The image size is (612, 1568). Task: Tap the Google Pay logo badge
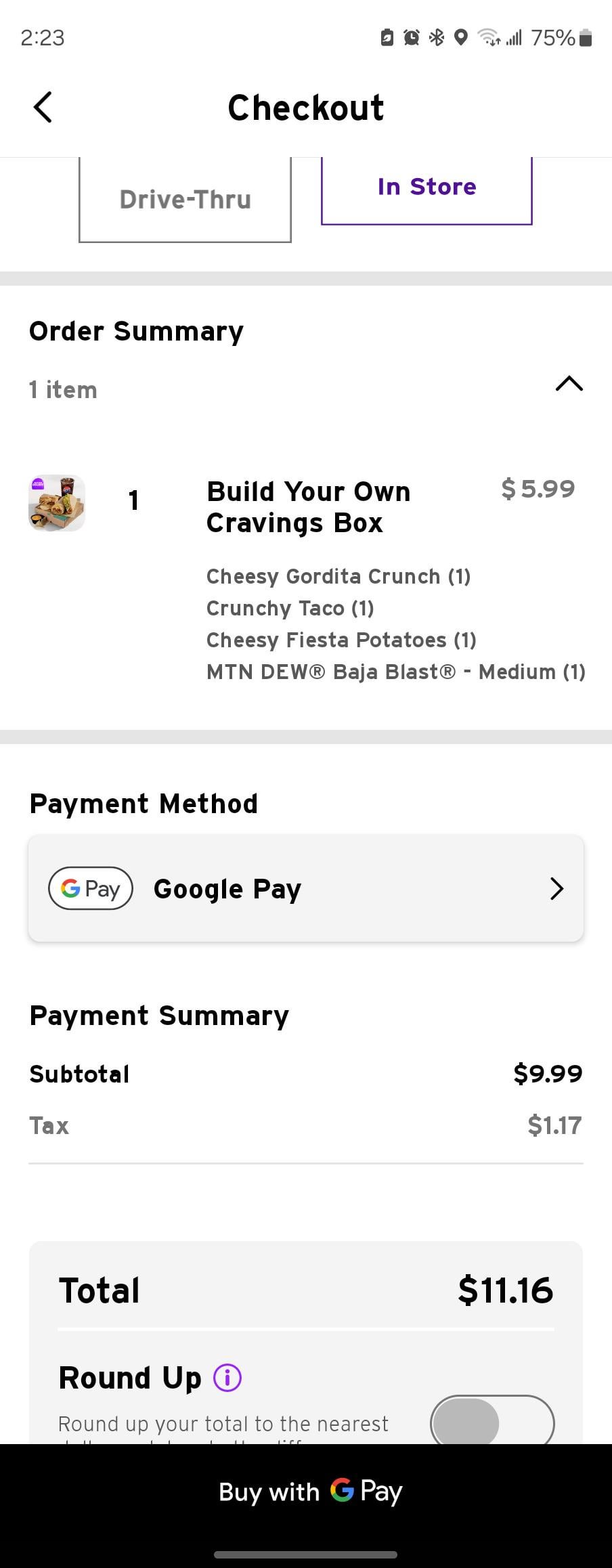click(91, 888)
